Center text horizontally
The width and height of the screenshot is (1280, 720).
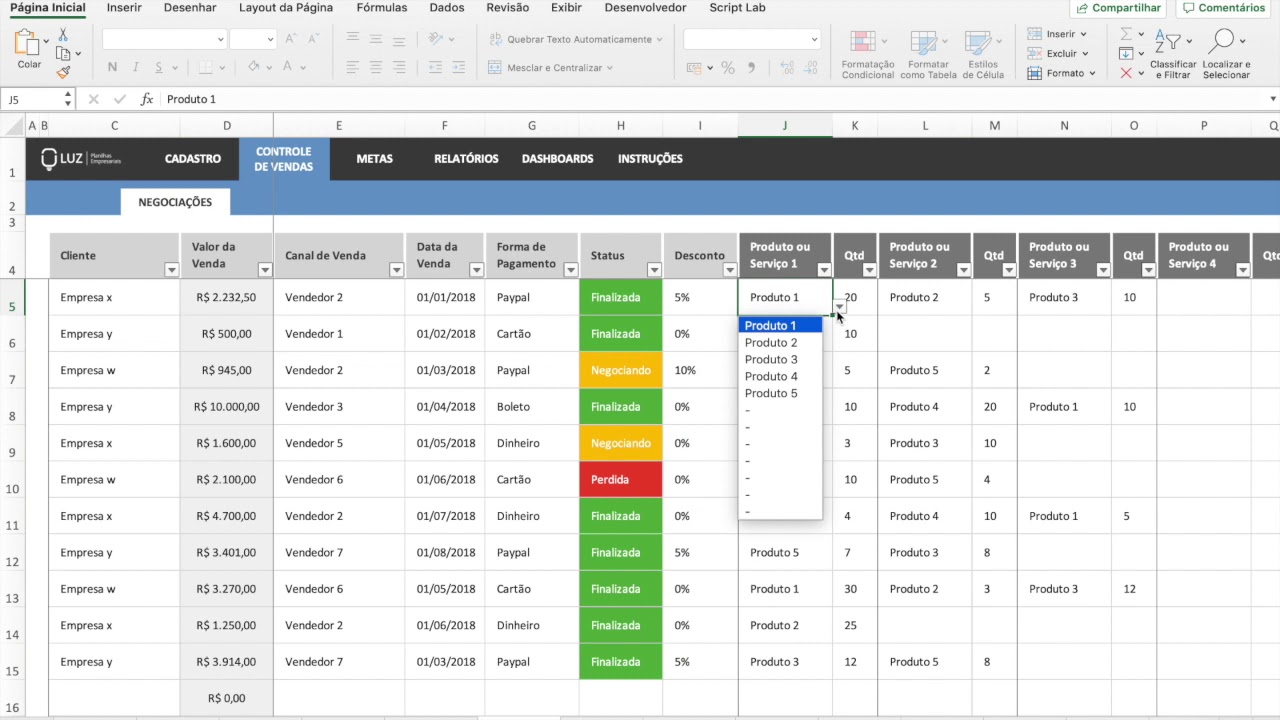pyautogui.click(x=376, y=68)
